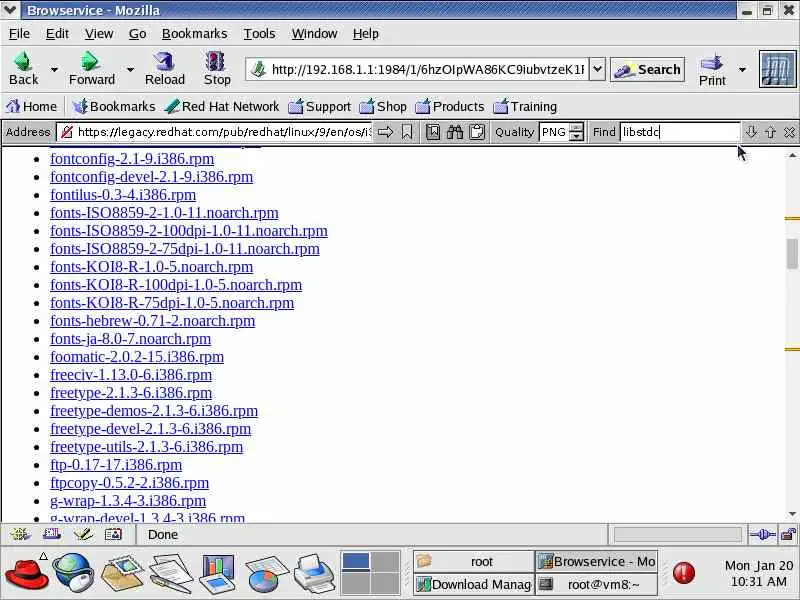Click the bookmark ribbon icon in Browservice bar
The height and width of the screenshot is (600, 800).
(407, 132)
